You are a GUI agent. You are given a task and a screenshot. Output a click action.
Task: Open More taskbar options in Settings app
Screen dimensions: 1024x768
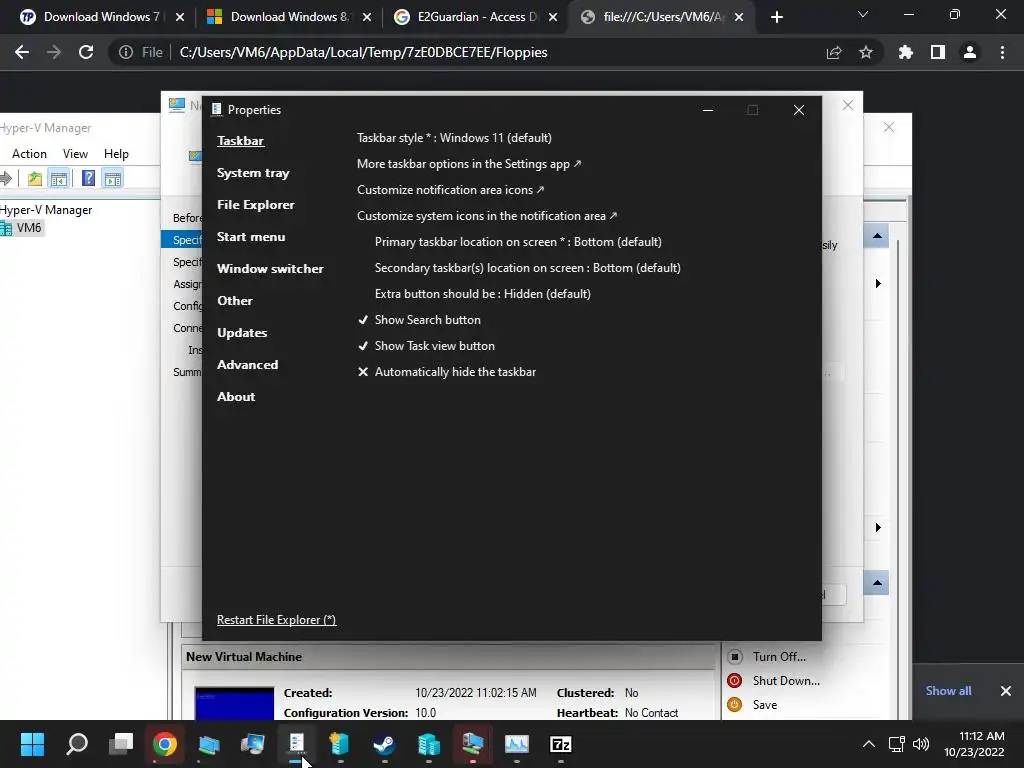[x=468, y=164]
